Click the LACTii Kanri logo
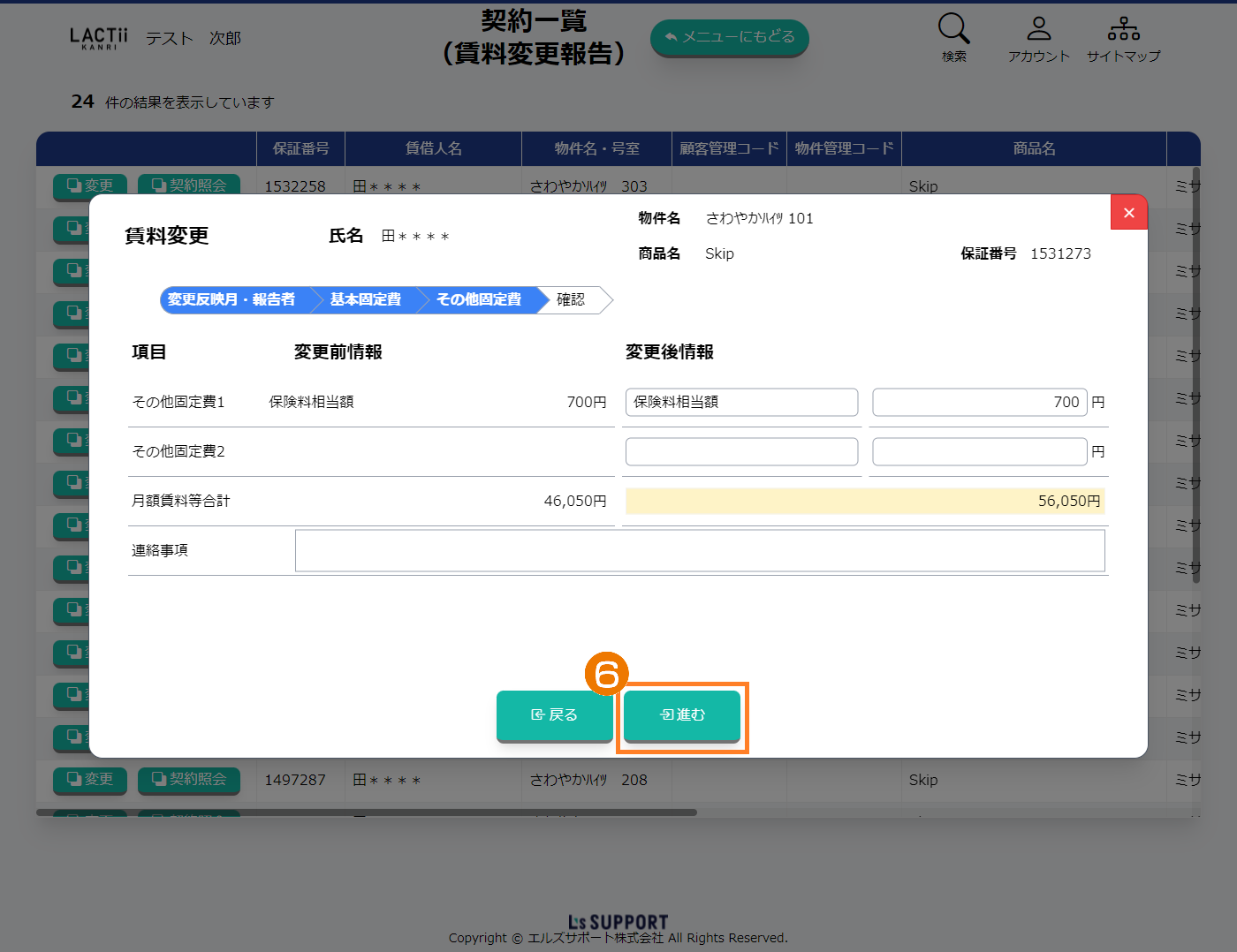 point(99,38)
